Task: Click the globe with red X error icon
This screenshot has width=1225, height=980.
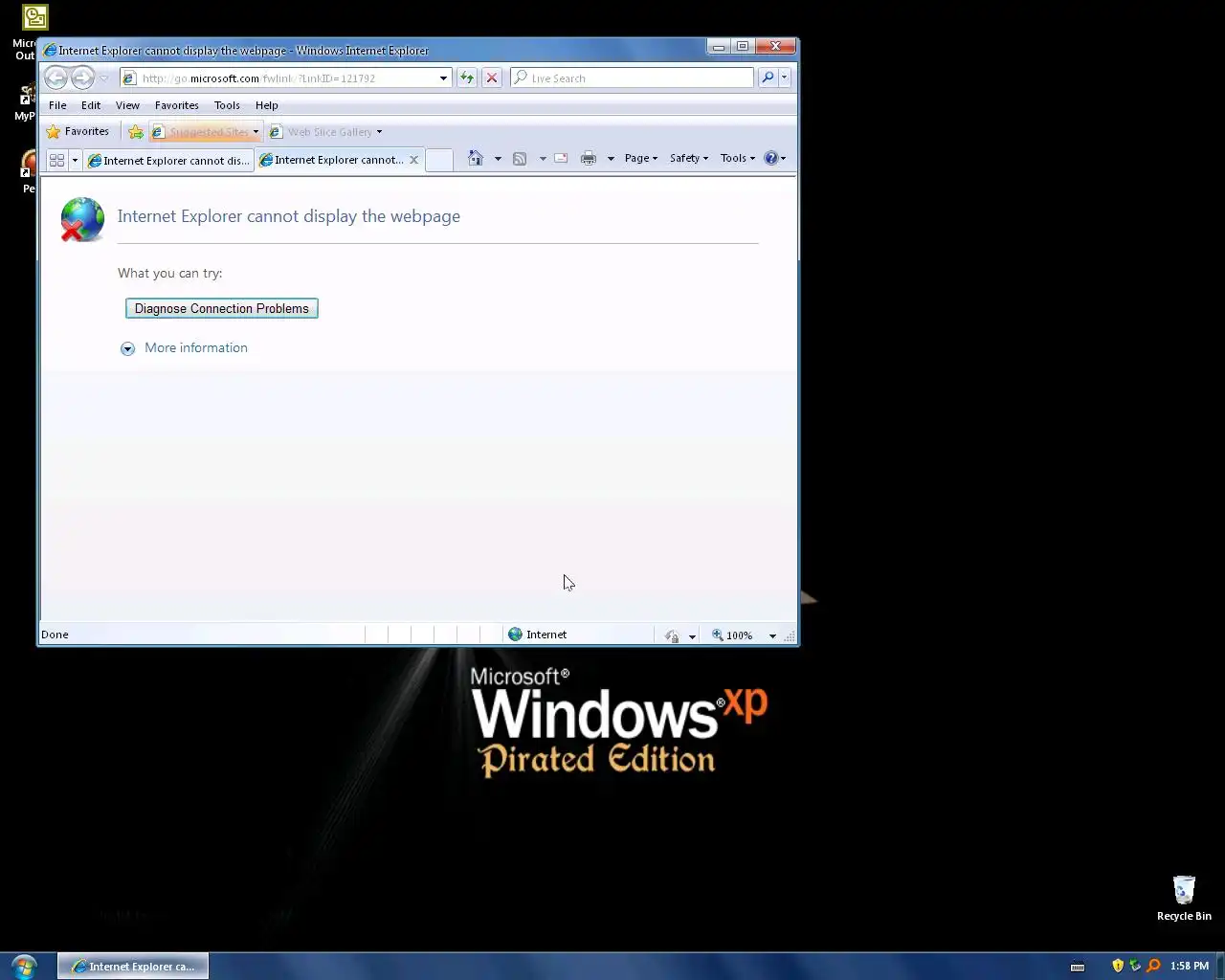Action: pyautogui.click(x=82, y=219)
